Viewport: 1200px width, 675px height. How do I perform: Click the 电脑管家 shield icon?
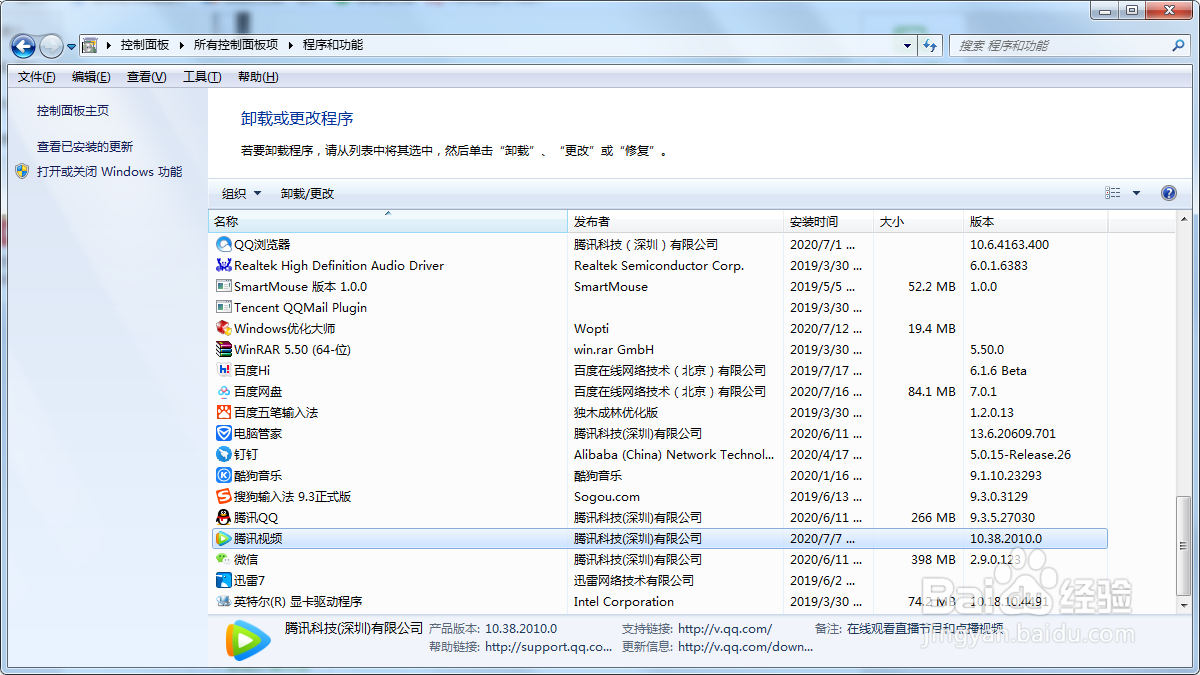[x=224, y=433]
